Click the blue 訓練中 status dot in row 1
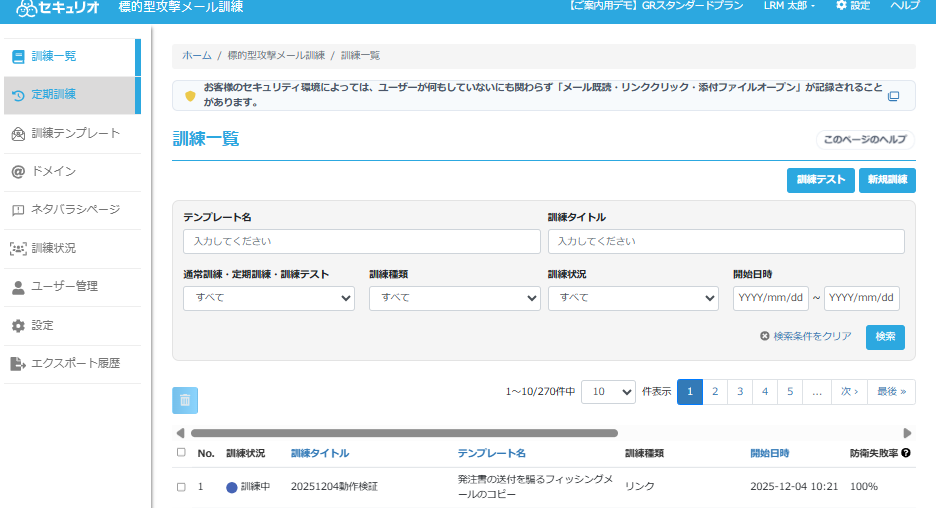Viewport: 936px width, 508px height. (232, 487)
